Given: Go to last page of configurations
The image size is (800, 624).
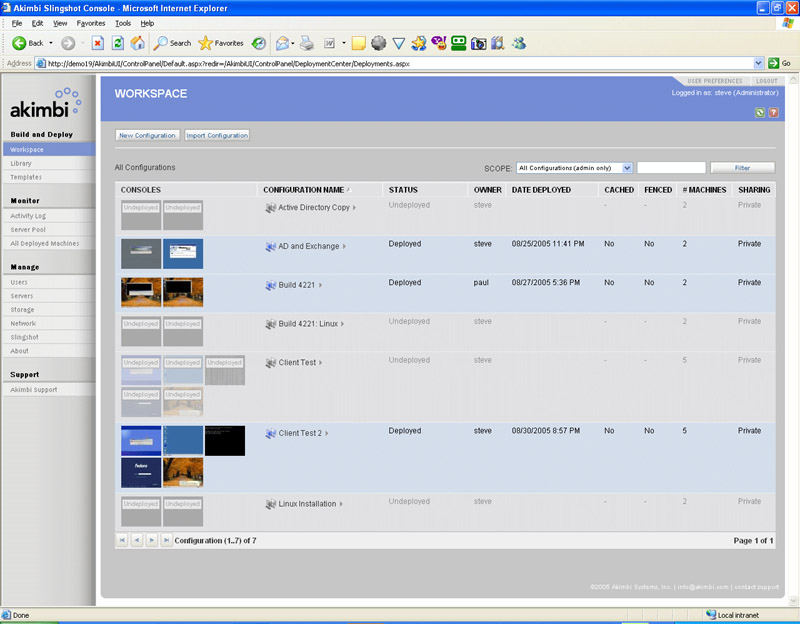Looking at the screenshot, I should tap(166, 540).
